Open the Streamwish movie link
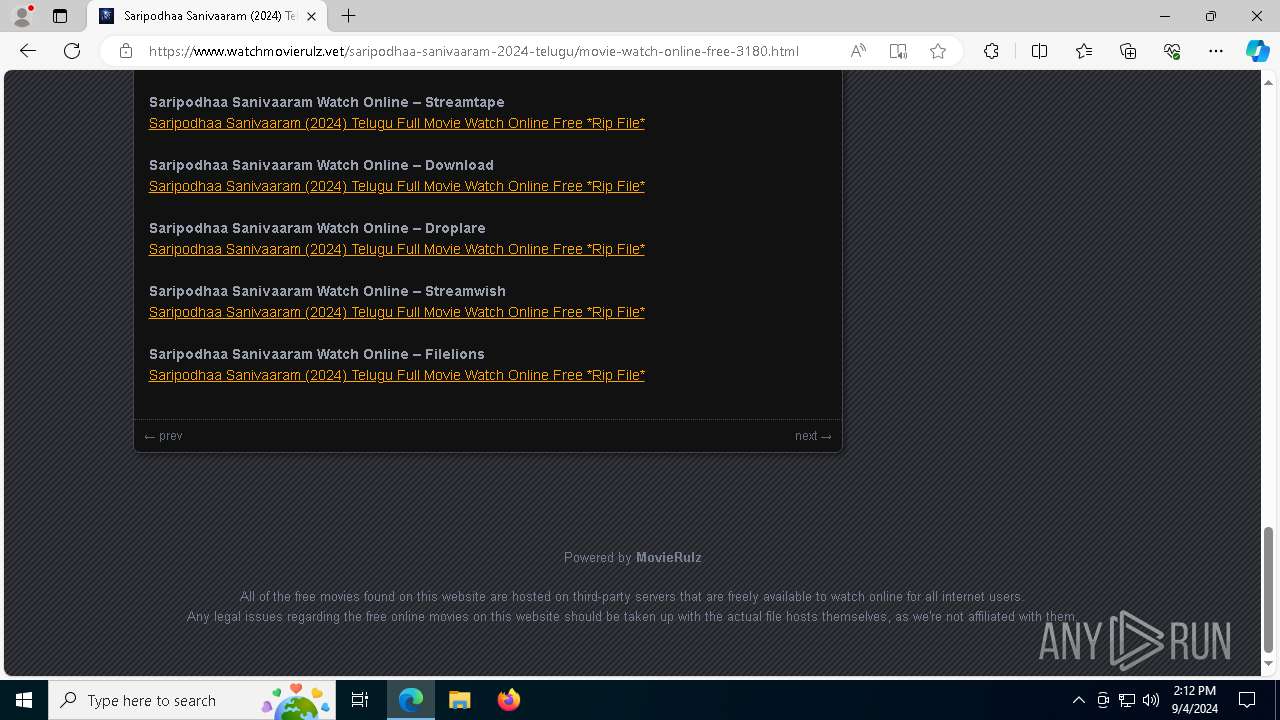Image resolution: width=1280 pixels, height=720 pixels. [397, 312]
